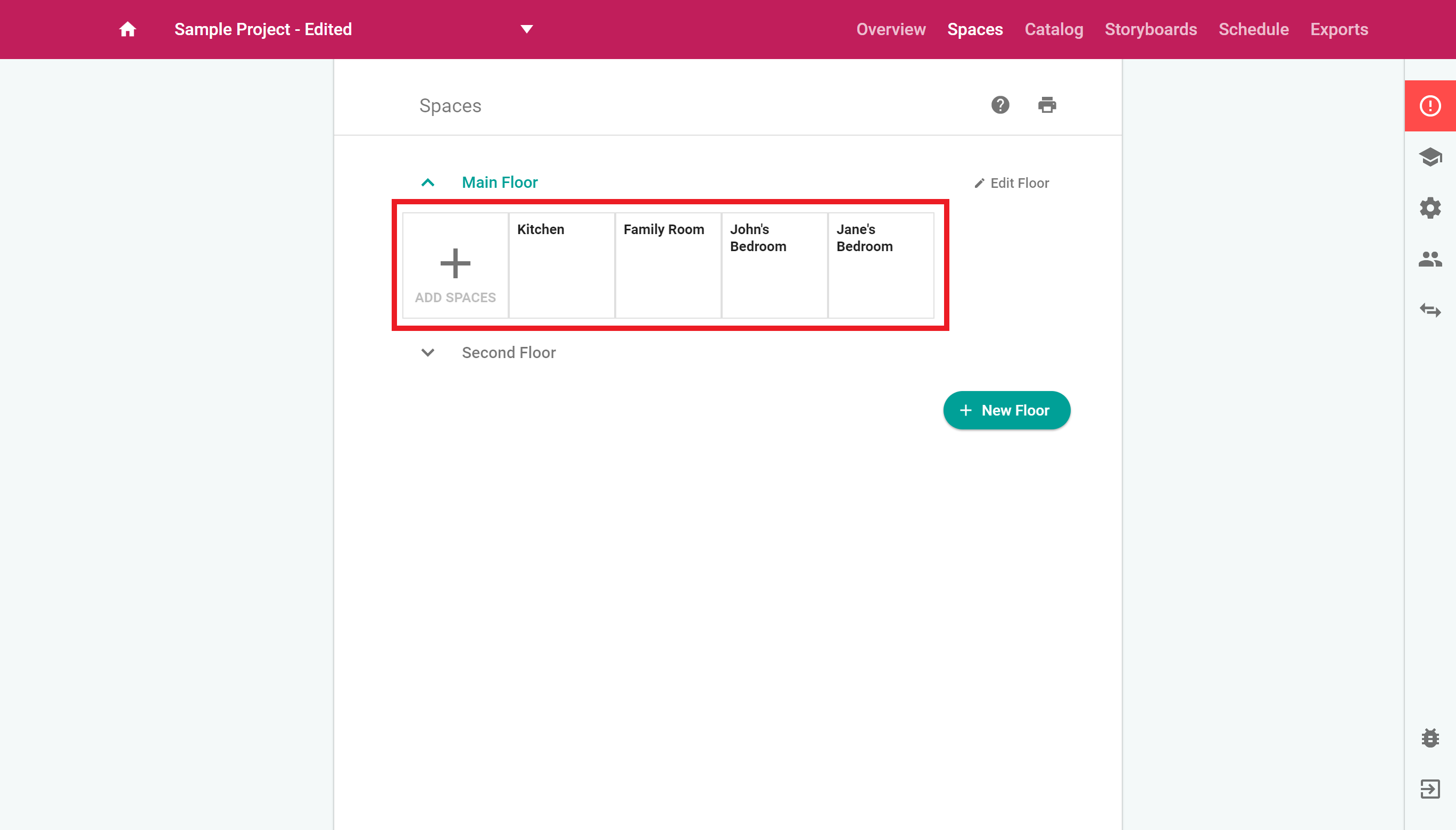
Task: Switch to the Spaces tab
Action: pos(975,29)
